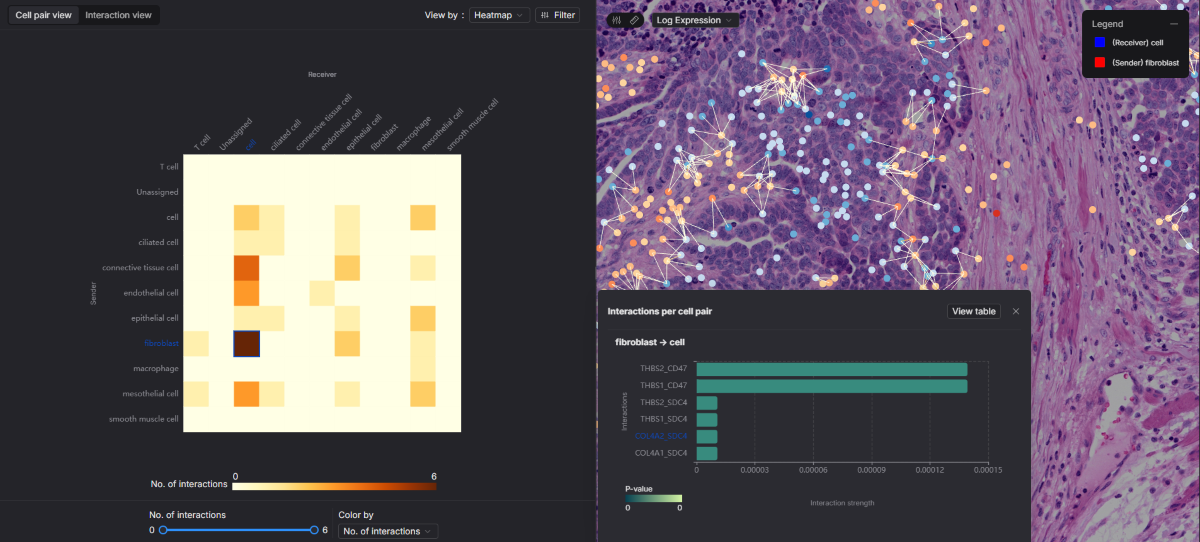
Task: Select the ruler measurement tool
Action: coord(634,20)
